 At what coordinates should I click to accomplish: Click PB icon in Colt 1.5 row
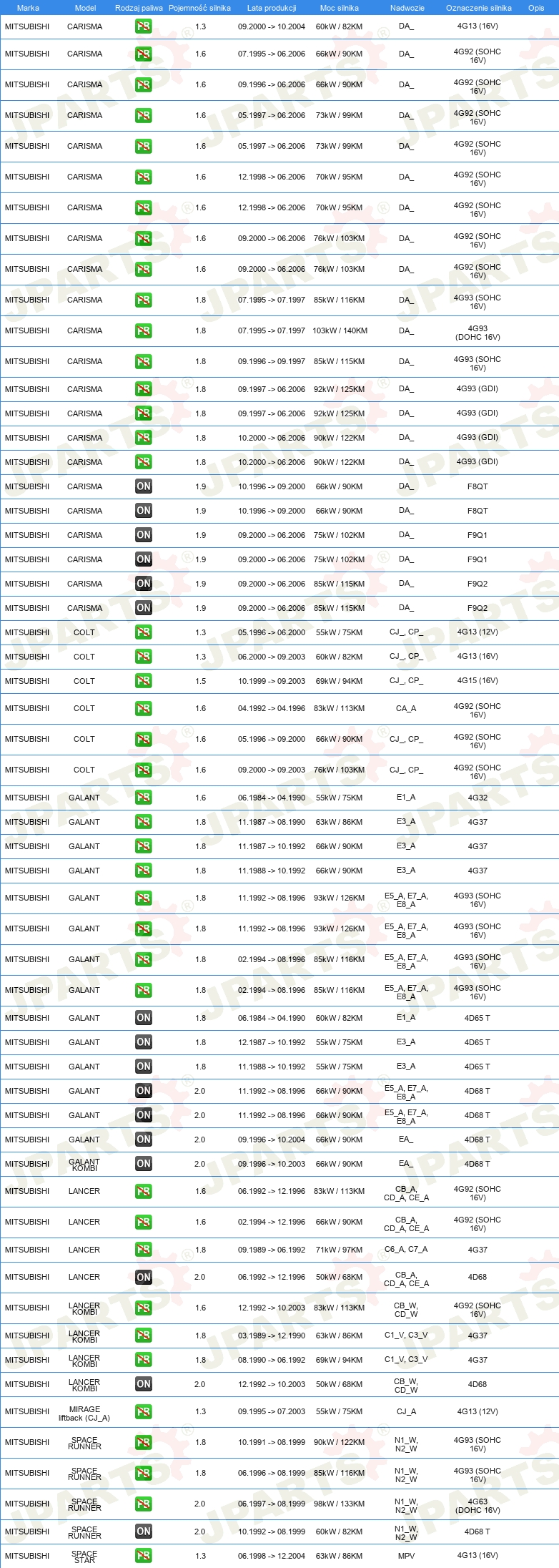144,681
